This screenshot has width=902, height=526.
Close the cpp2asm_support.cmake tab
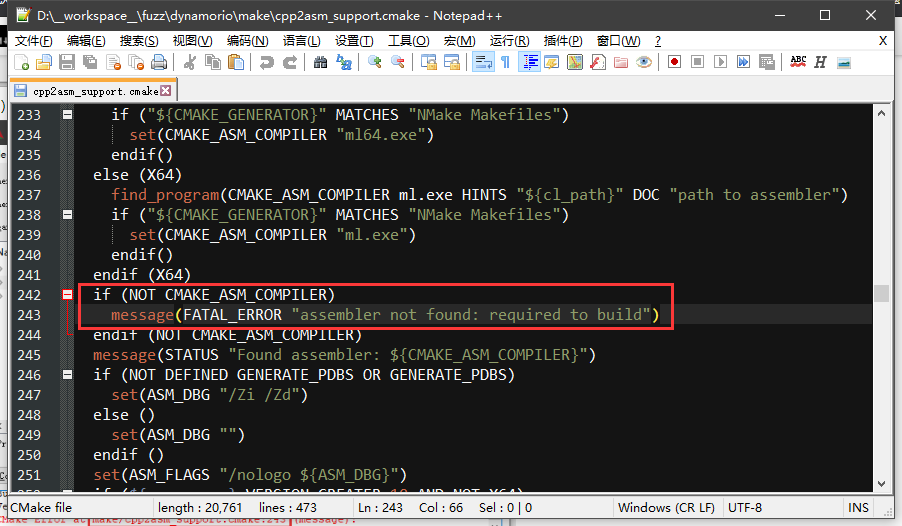(166, 90)
